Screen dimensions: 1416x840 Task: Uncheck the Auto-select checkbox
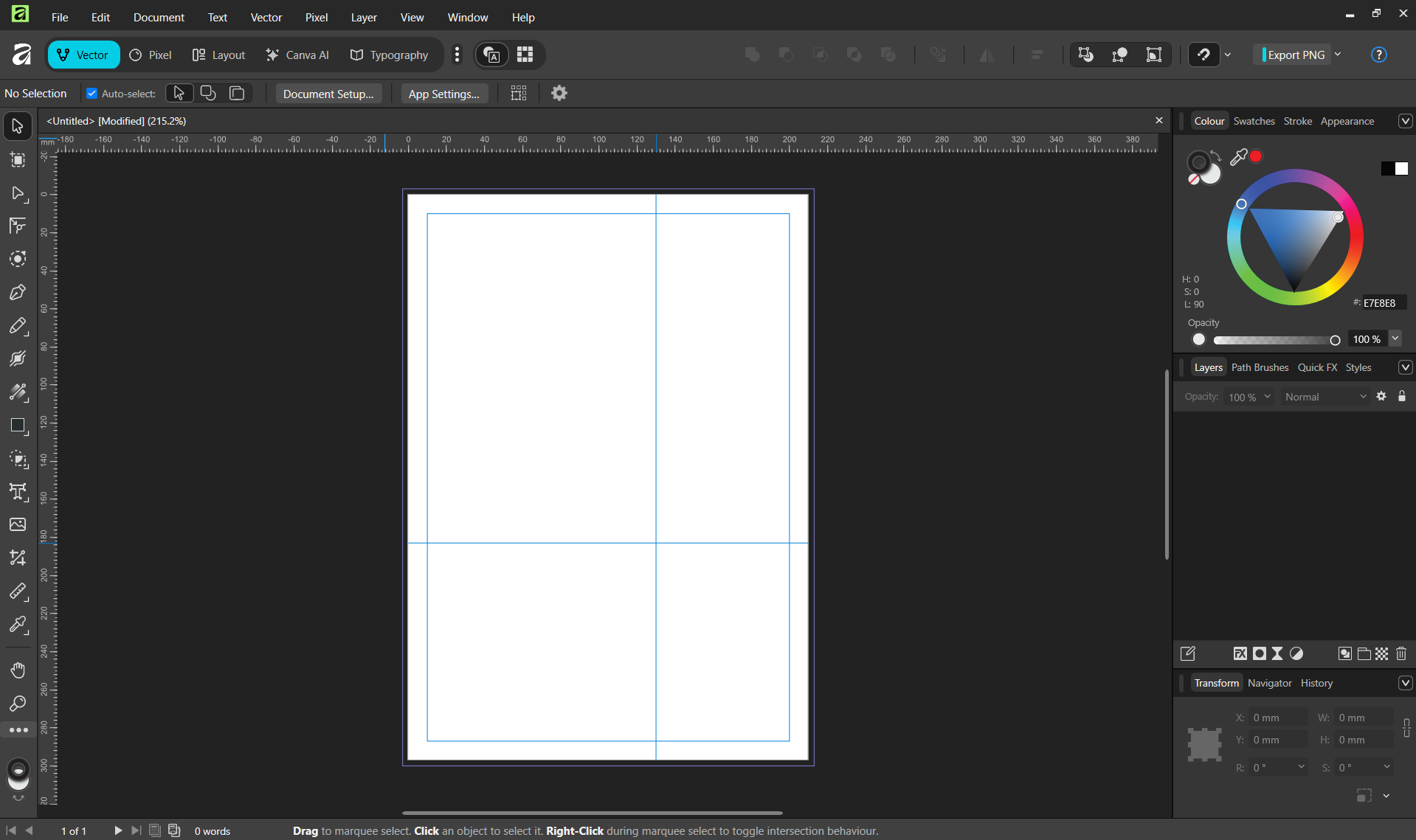[x=92, y=94]
